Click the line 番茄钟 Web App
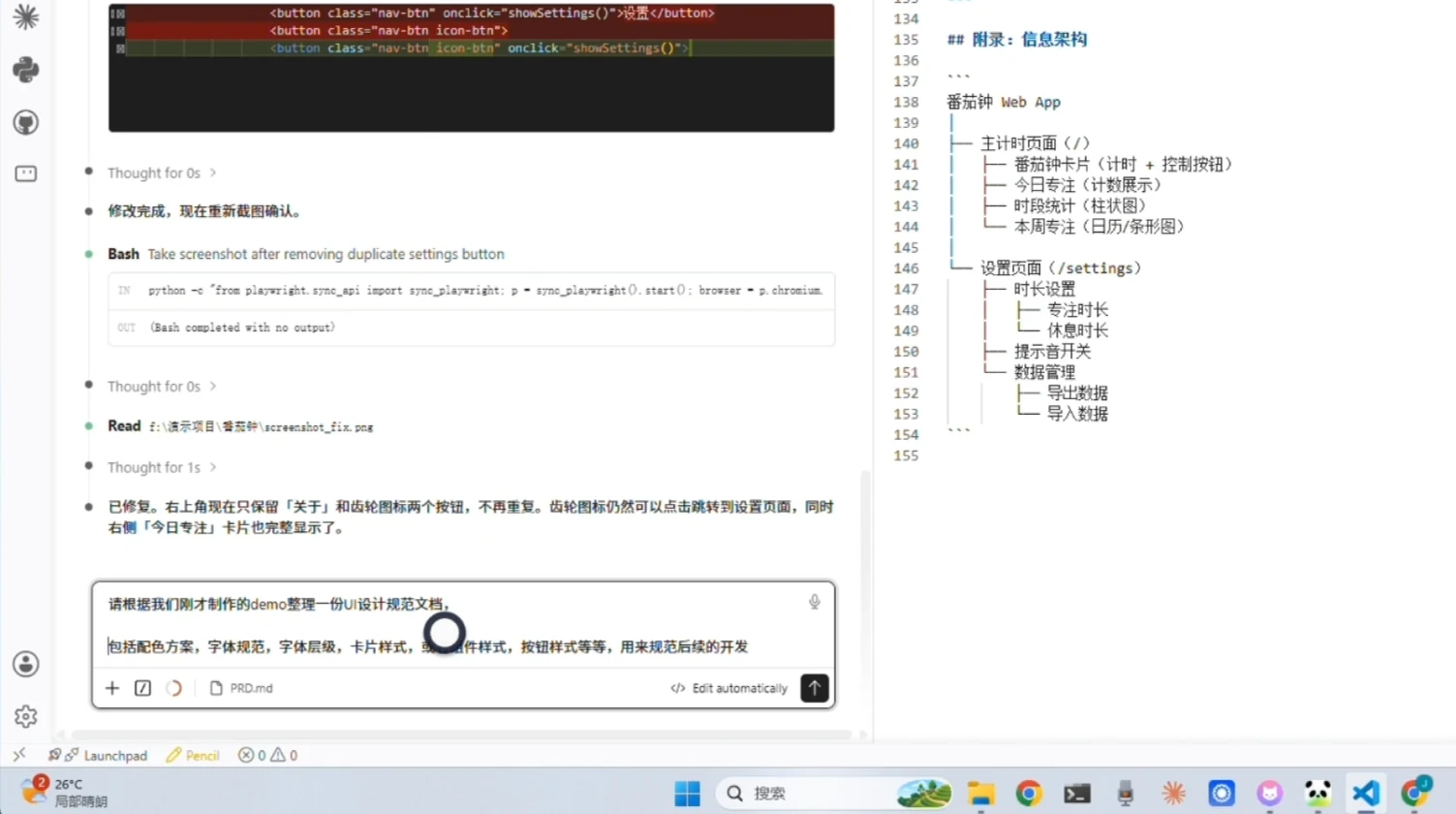1456x814 pixels. point(1004,102)
